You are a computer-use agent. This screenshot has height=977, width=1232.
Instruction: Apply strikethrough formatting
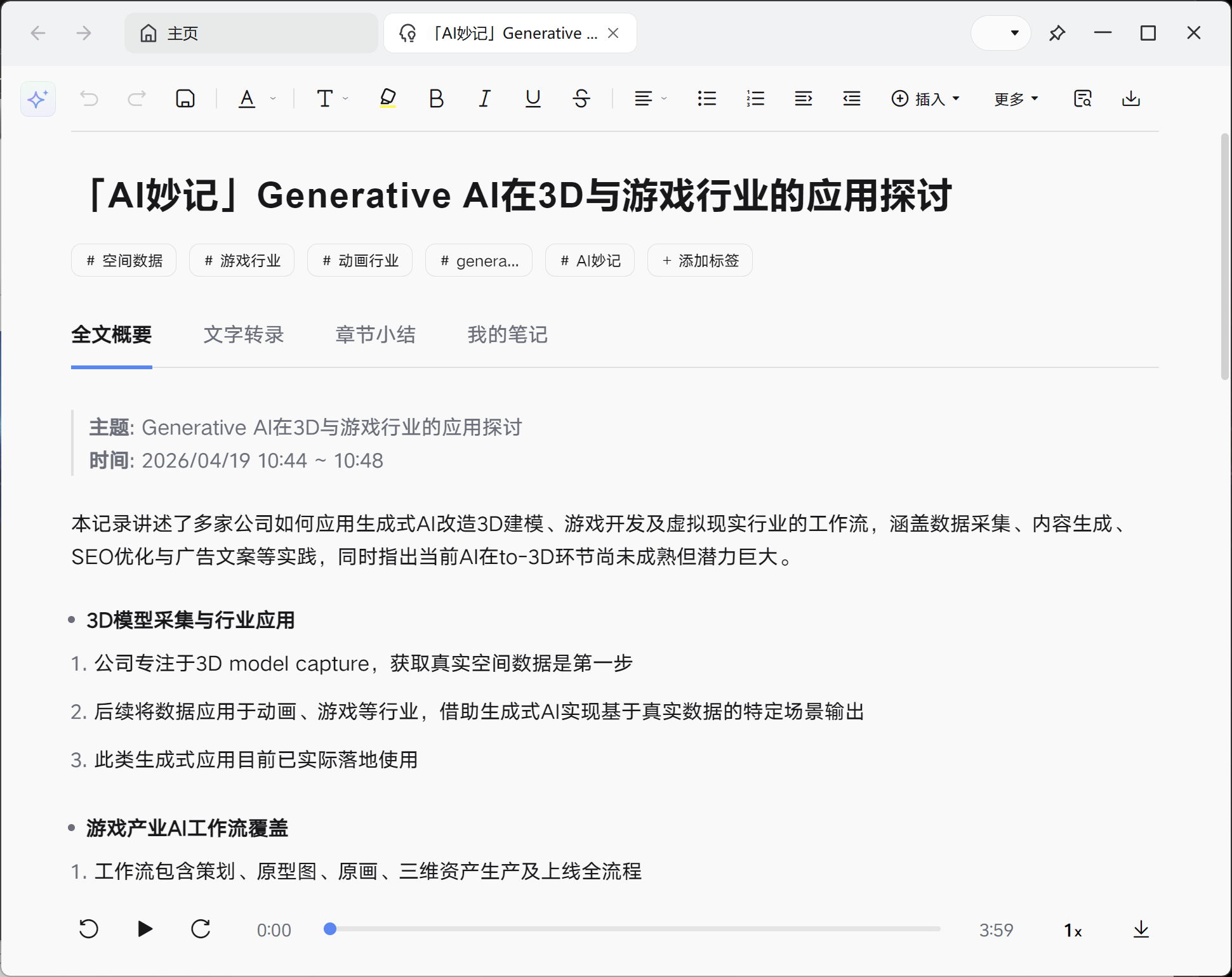coord(581,98)
